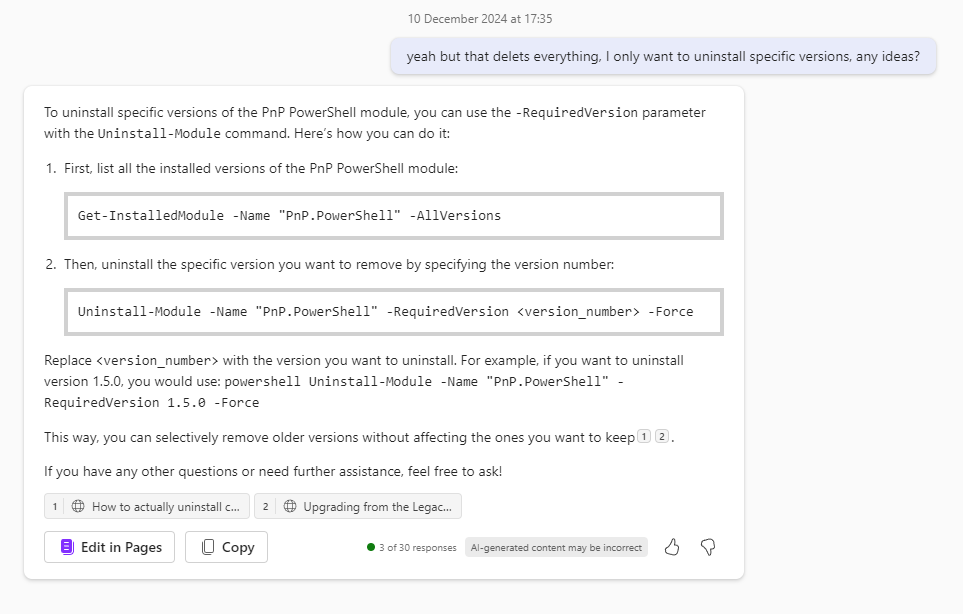Image resolution: width=963 pixels, height=614 pixels.
Task: Open inline citation marker 2
Action: click(661, 437)
